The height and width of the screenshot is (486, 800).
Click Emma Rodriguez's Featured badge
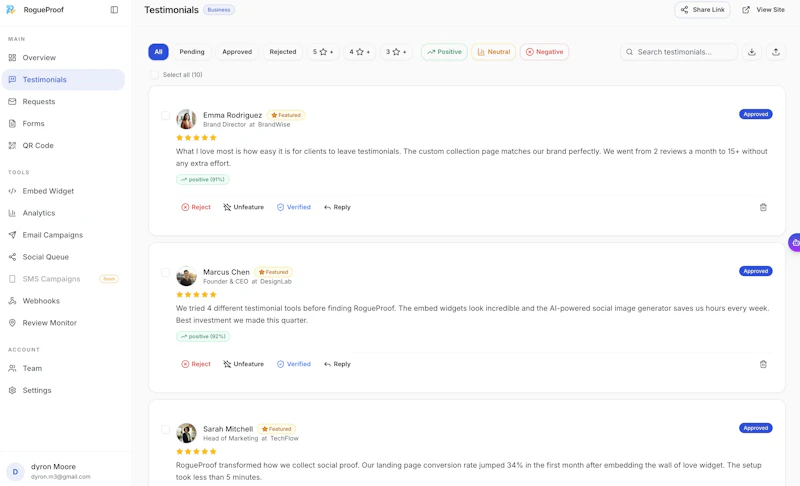tap(286, 115)
